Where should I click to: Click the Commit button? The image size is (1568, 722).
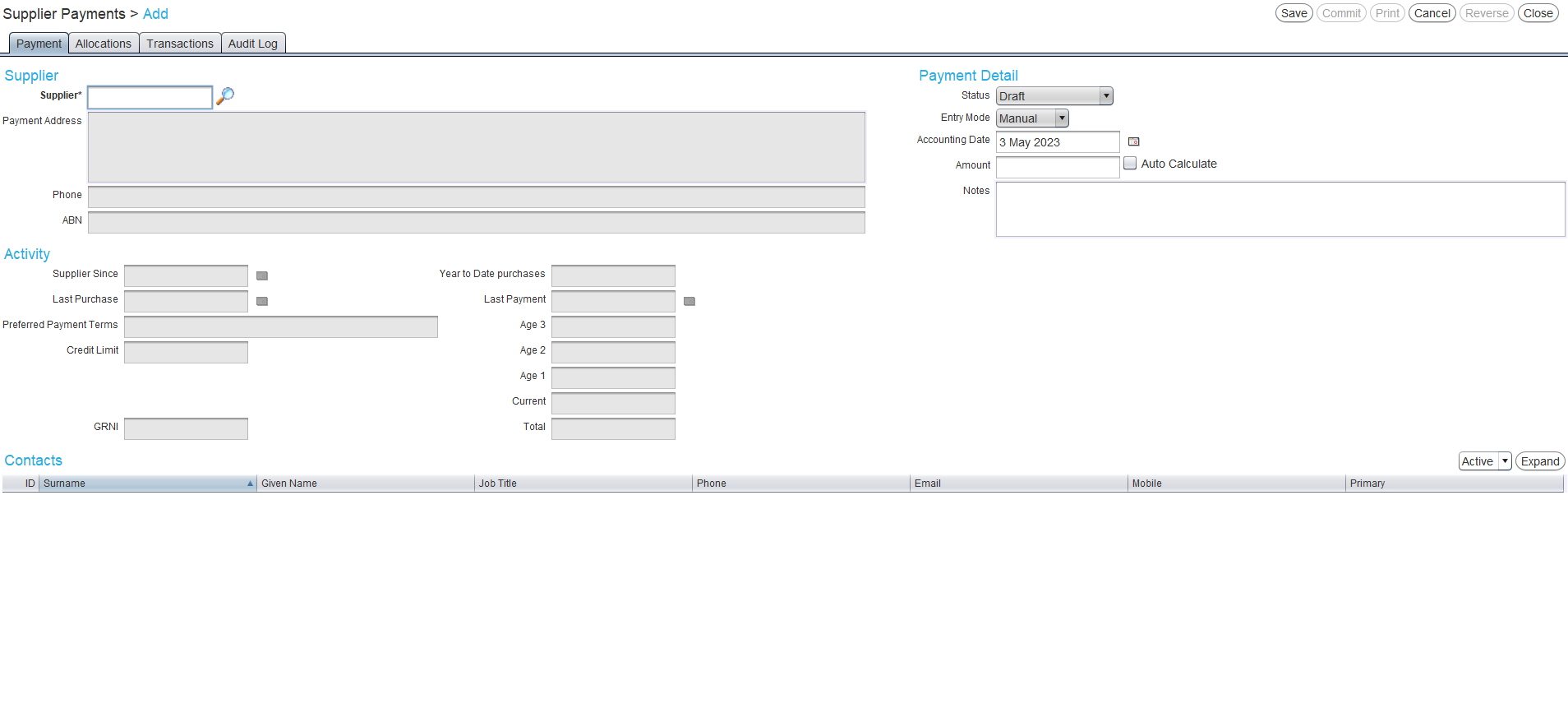pyautogui.click(x=1341, y=13)
